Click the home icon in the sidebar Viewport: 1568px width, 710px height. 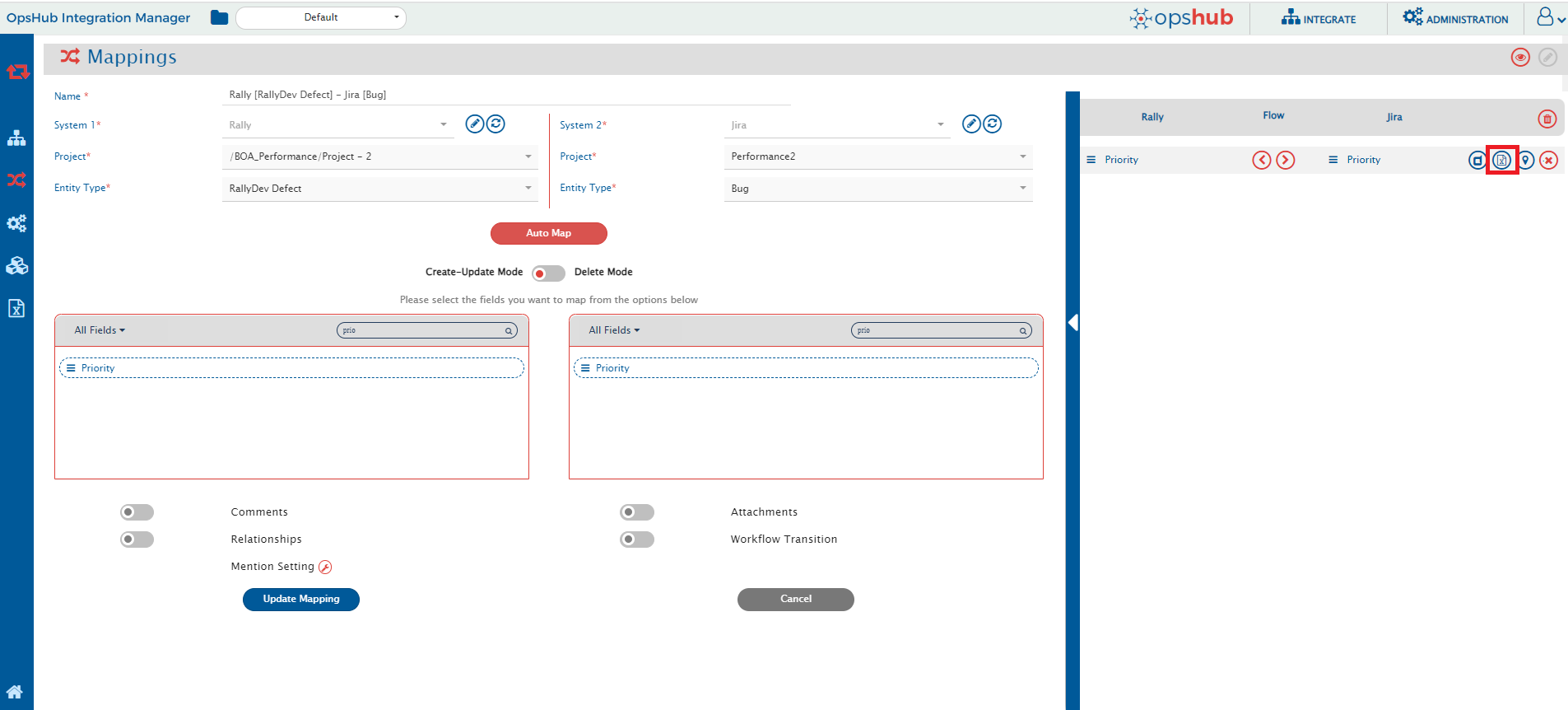click(x=15, y=692)
